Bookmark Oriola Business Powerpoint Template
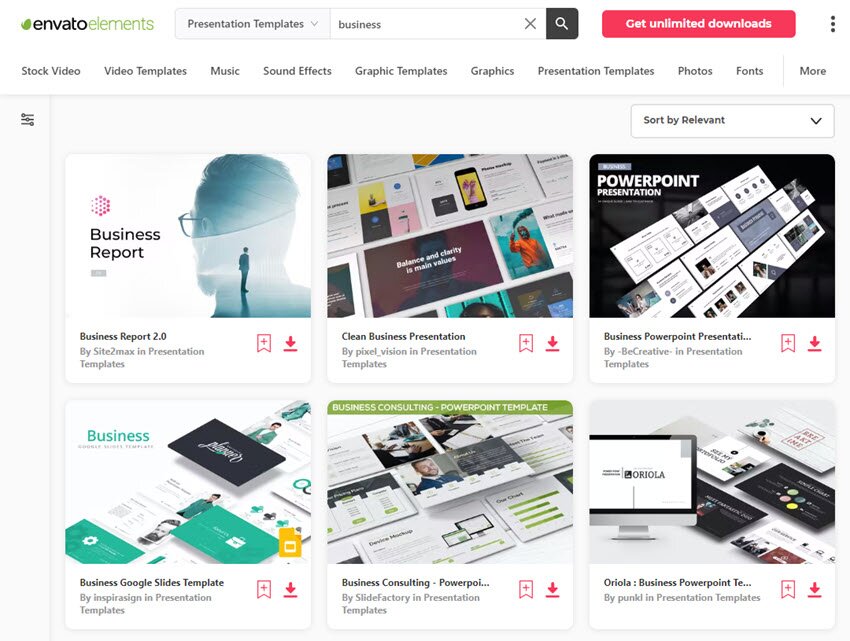The image size is (850, 641). click(788, 590)
